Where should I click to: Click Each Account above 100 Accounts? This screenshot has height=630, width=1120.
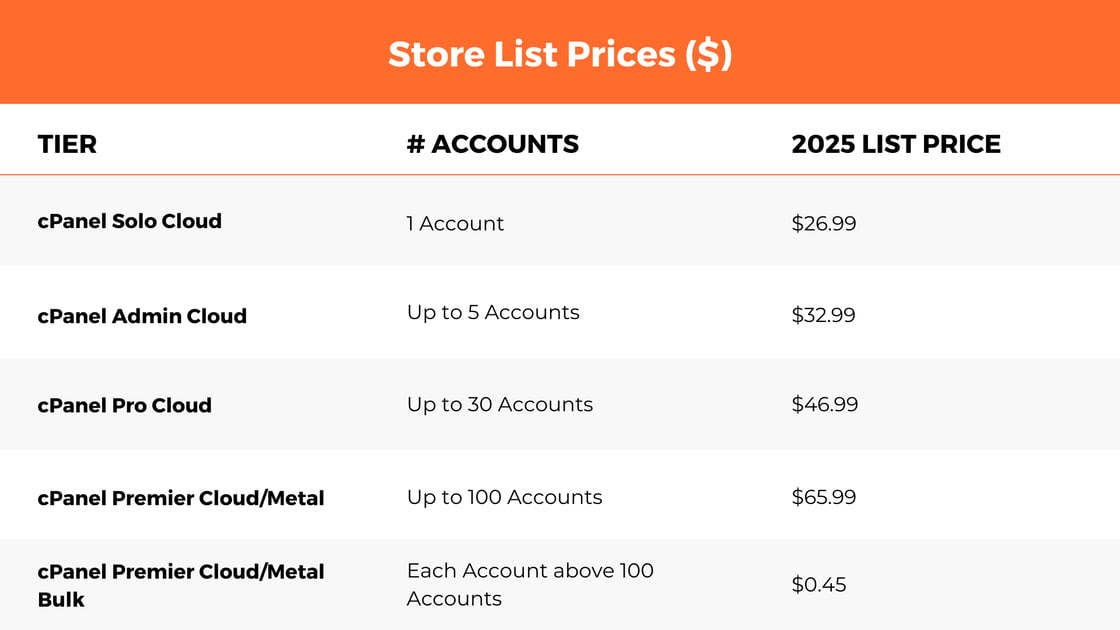[x=530, y=584]
